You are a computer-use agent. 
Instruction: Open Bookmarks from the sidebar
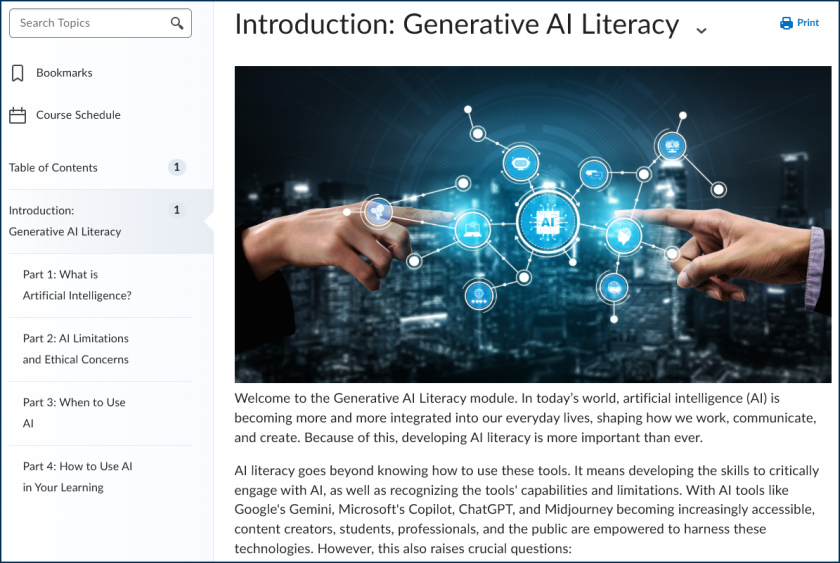tap(64, 73)
